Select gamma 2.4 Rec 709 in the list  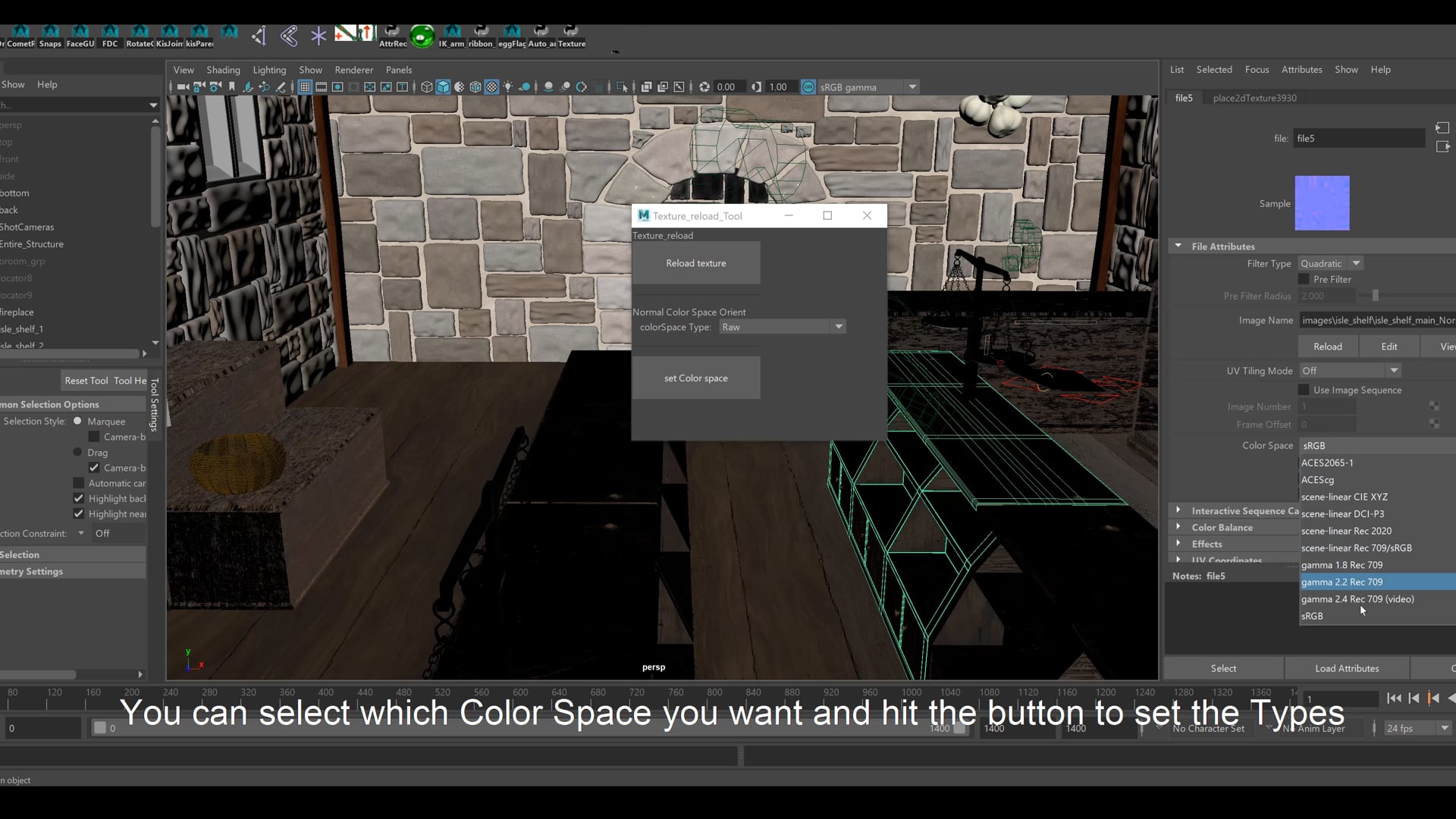pyautogui.click(x=1357, y=598)
